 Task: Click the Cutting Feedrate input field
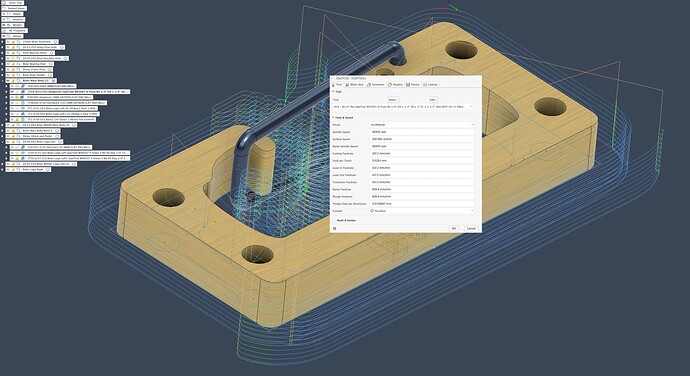click(422, 153)
